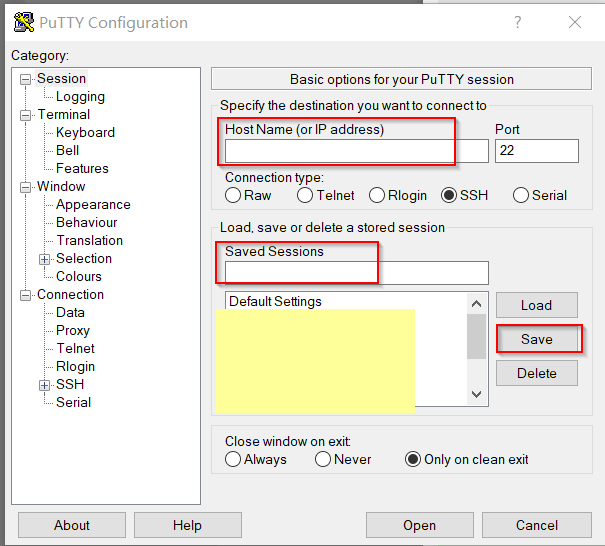Open Rlogin settings in category tree

pos(75,367)
